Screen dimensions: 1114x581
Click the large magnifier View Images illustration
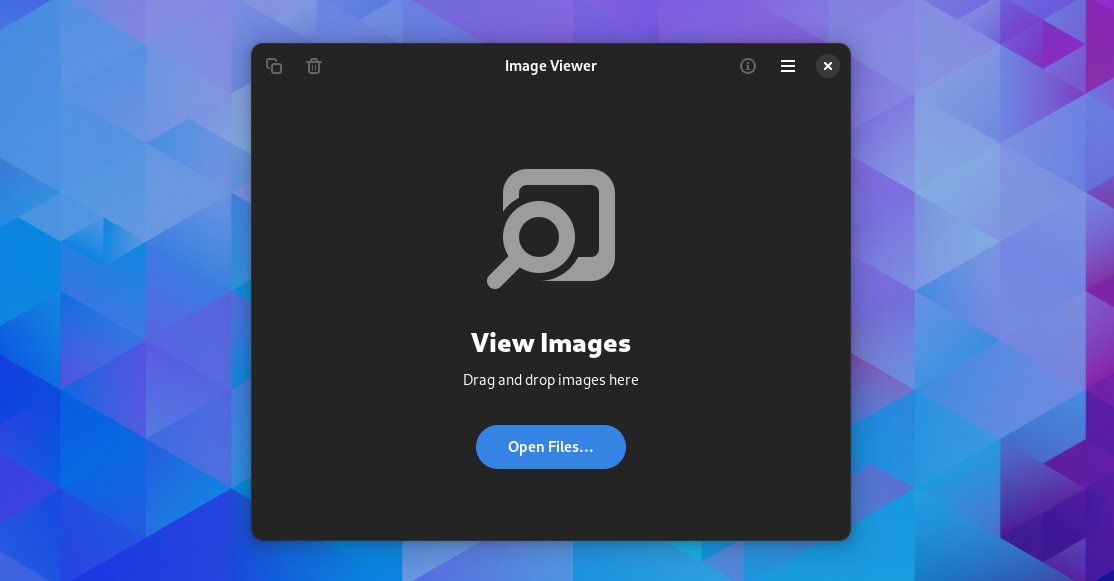(x=551, y=227)
